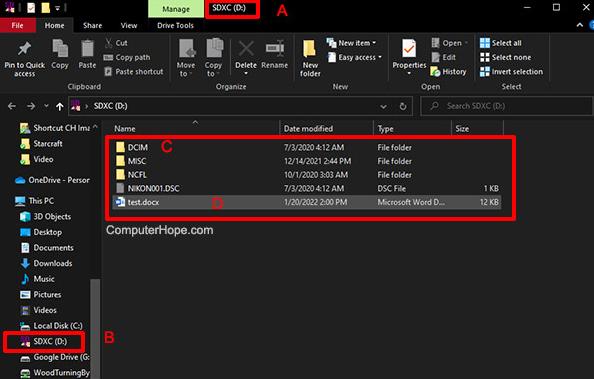Screen dimensions: 594x379
Task: Refresh the SDXC (D:) folder view
Action: point(403,106)
